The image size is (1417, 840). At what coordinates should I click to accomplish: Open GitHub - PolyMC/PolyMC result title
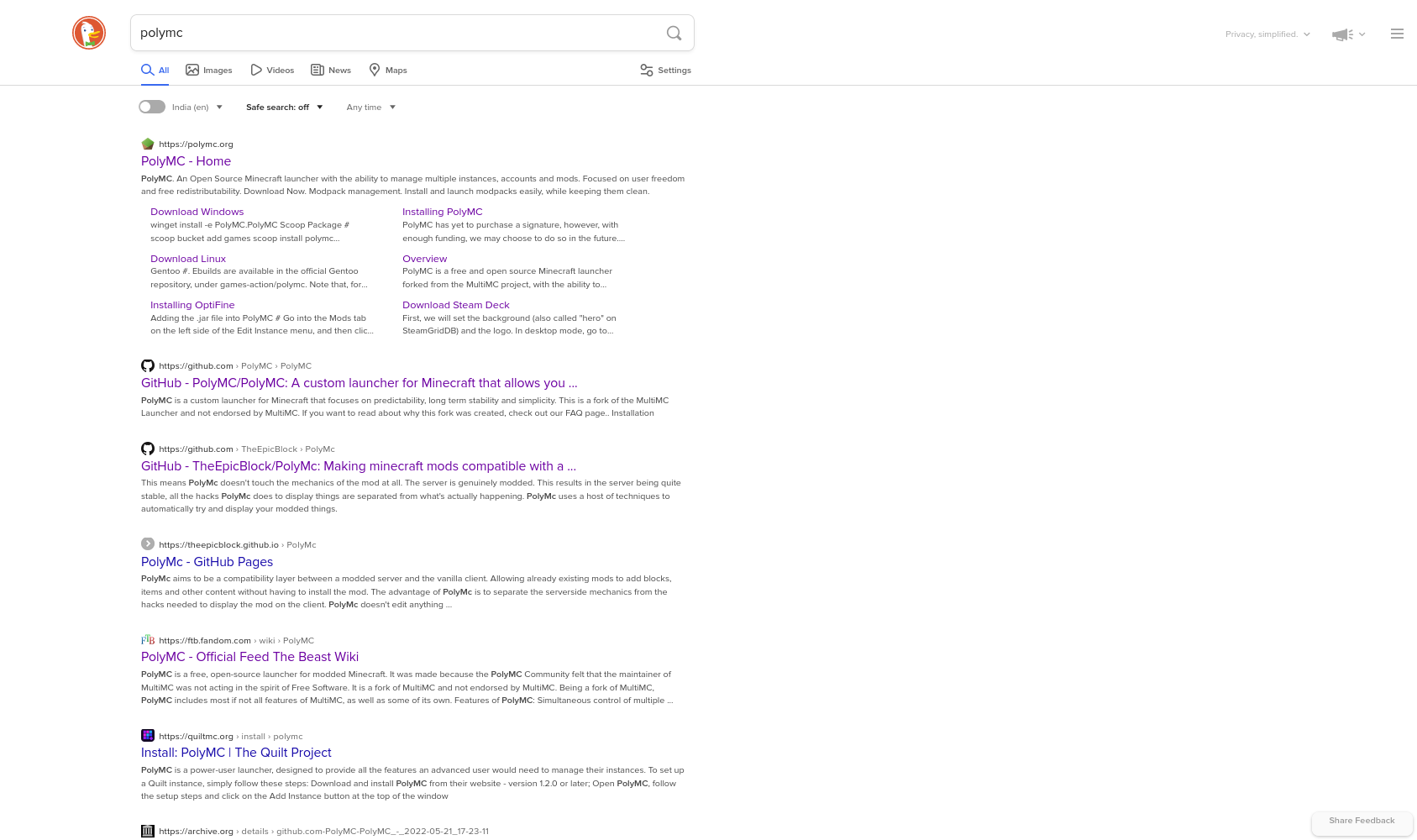tap(359, 383)
